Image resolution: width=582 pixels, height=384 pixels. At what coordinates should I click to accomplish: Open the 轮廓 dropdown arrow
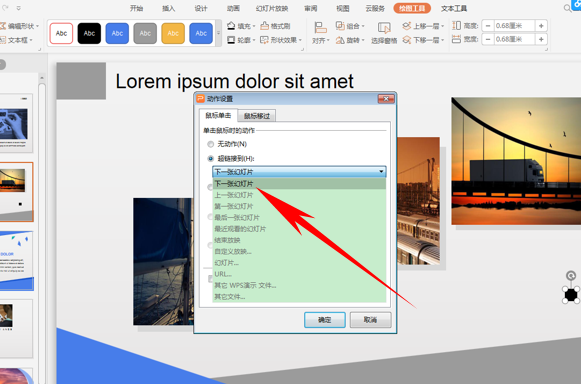[254, 40]
